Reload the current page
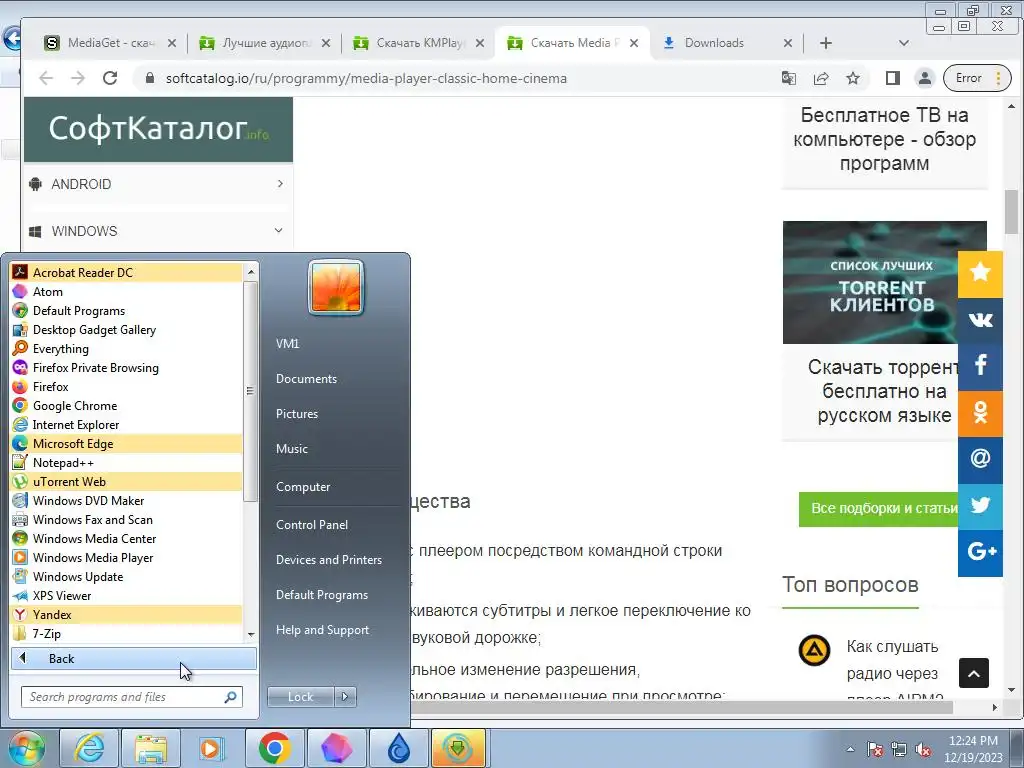 (x=110, y=78)
